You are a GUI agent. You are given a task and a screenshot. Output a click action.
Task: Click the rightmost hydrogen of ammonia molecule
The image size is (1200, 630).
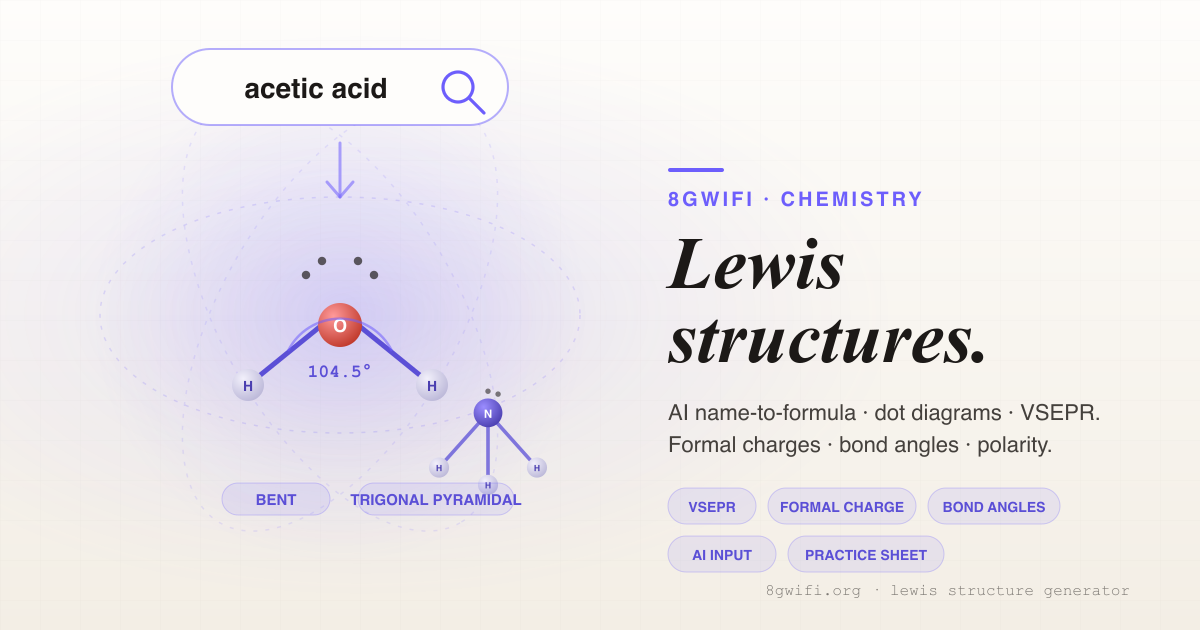(537, 467)
